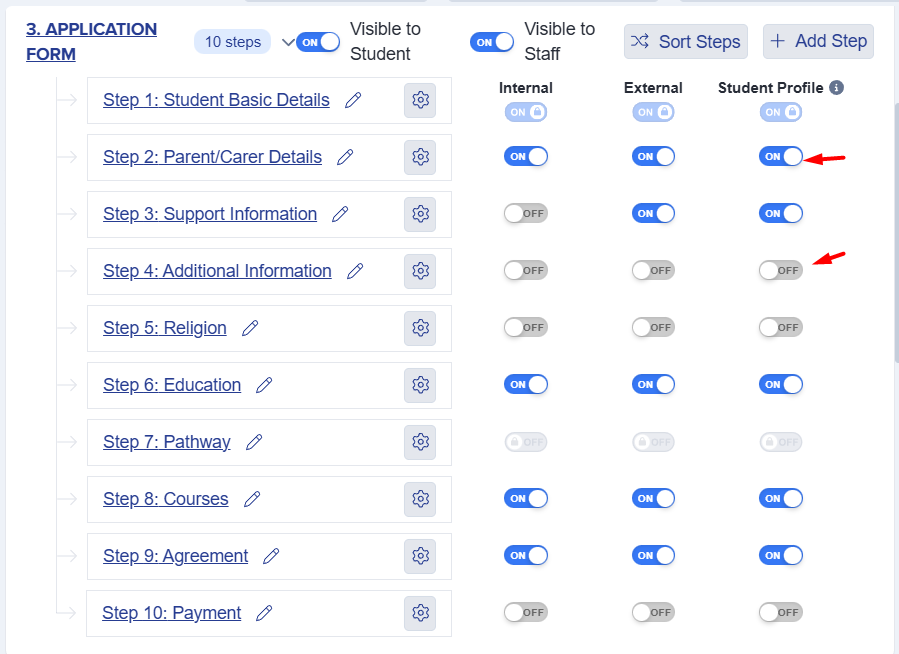Open gear settings for Step 3: Support Information
899x654 pixels.
coord(420,214)
